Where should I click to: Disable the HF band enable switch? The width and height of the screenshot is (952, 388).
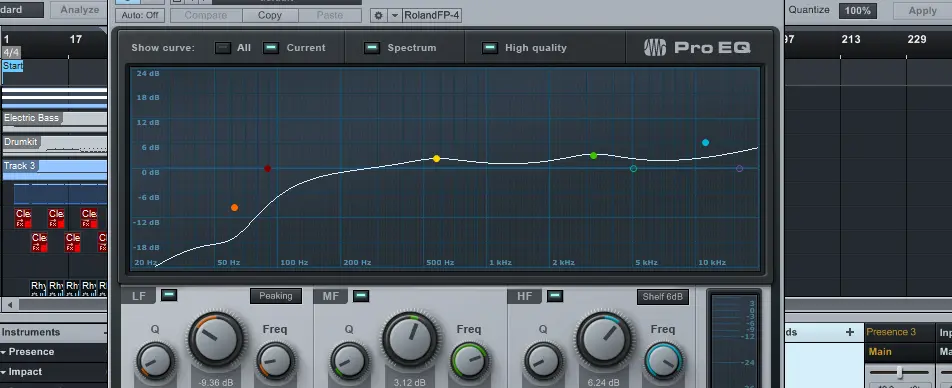pos(555,296)
